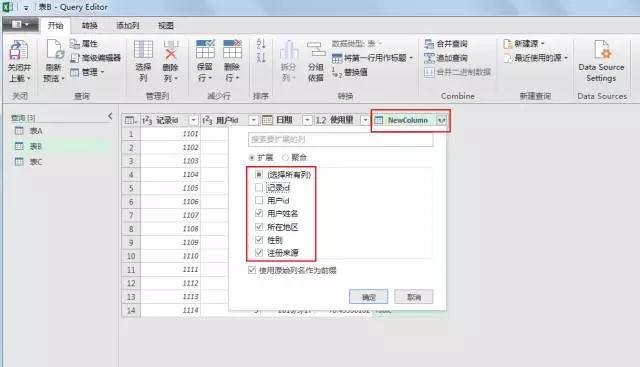
Task: Click the Excel icon in the title bar
Action: point(7,7)
